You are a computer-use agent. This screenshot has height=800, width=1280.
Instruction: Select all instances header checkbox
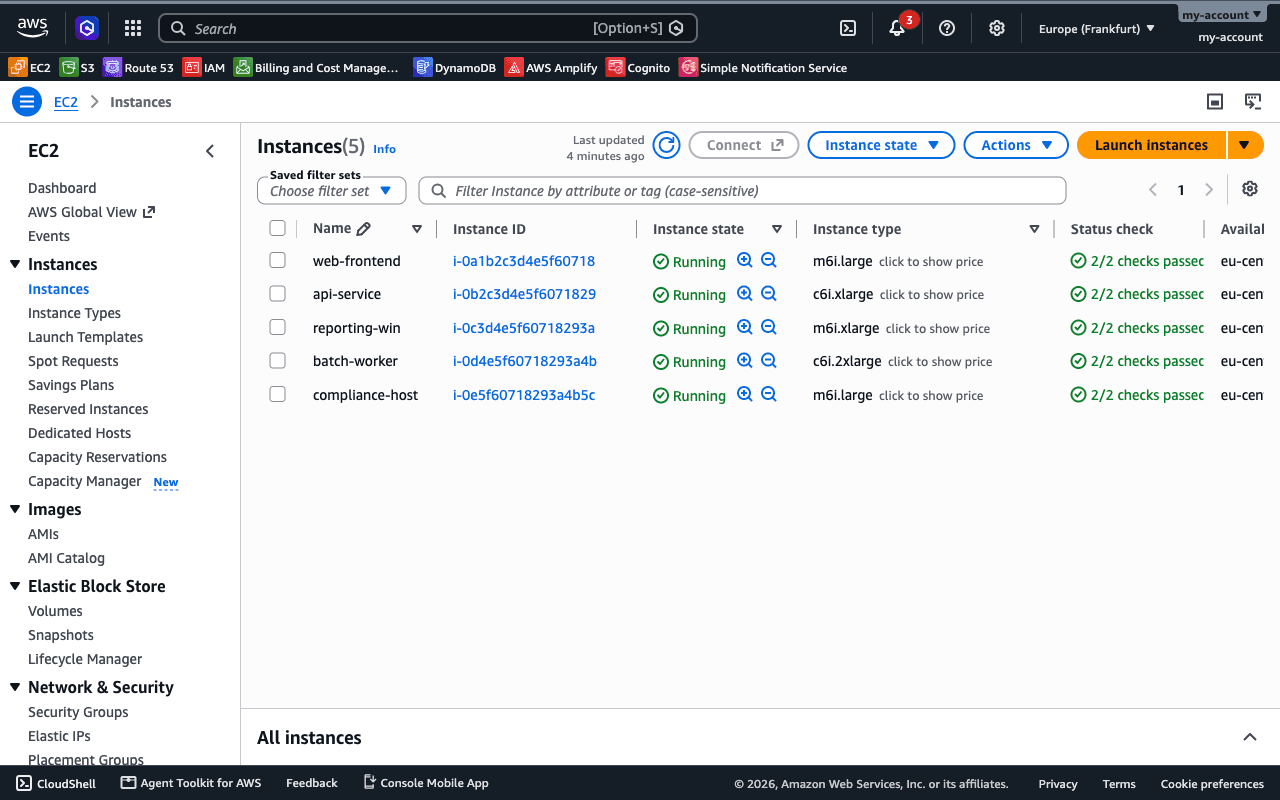278,229
